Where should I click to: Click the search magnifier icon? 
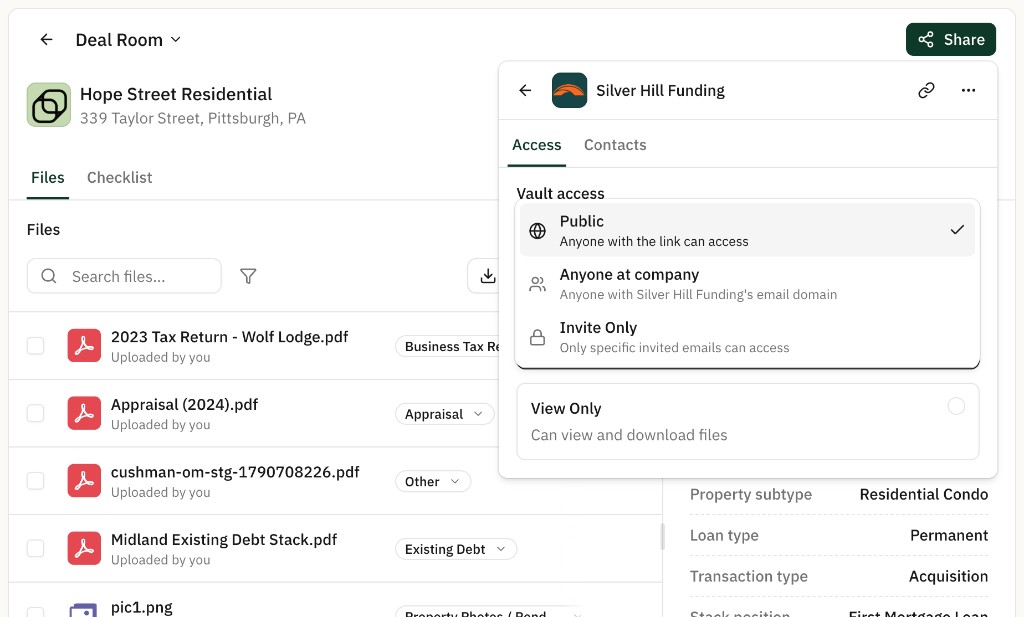tap(49, 276)
